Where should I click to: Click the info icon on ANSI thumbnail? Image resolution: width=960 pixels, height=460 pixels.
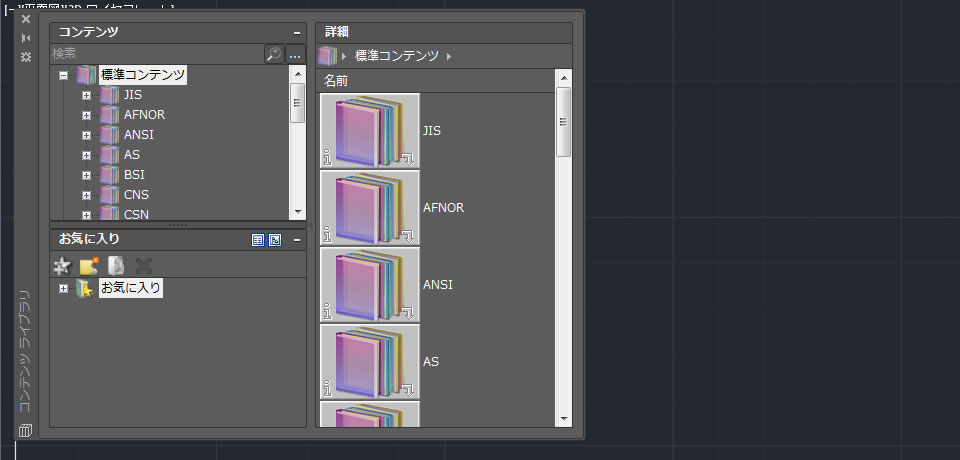click(x=327, y=312)
